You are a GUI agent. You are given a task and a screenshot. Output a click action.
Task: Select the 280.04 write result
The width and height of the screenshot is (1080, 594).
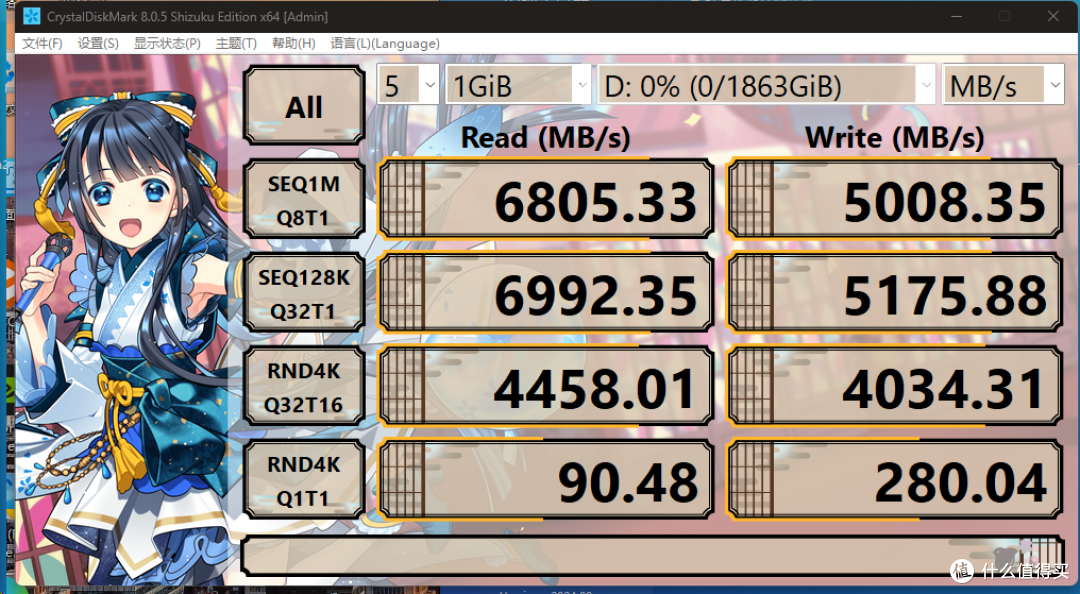(x=895, y=480)
